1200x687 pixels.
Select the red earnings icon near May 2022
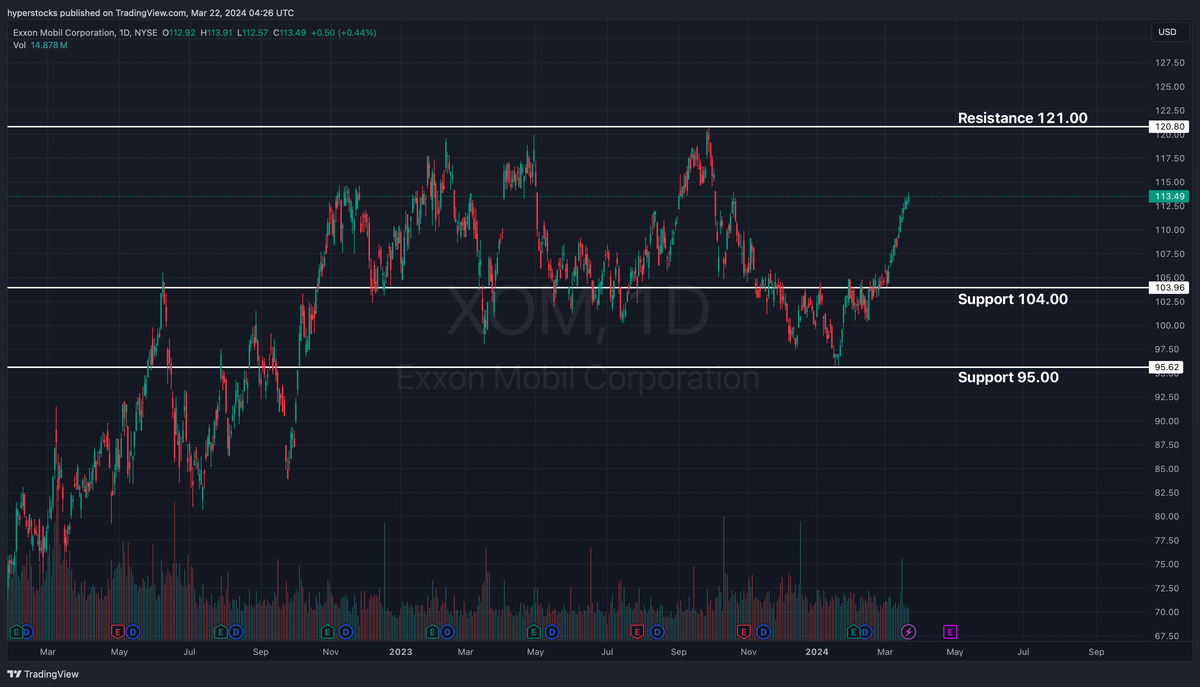click(118, 632)
